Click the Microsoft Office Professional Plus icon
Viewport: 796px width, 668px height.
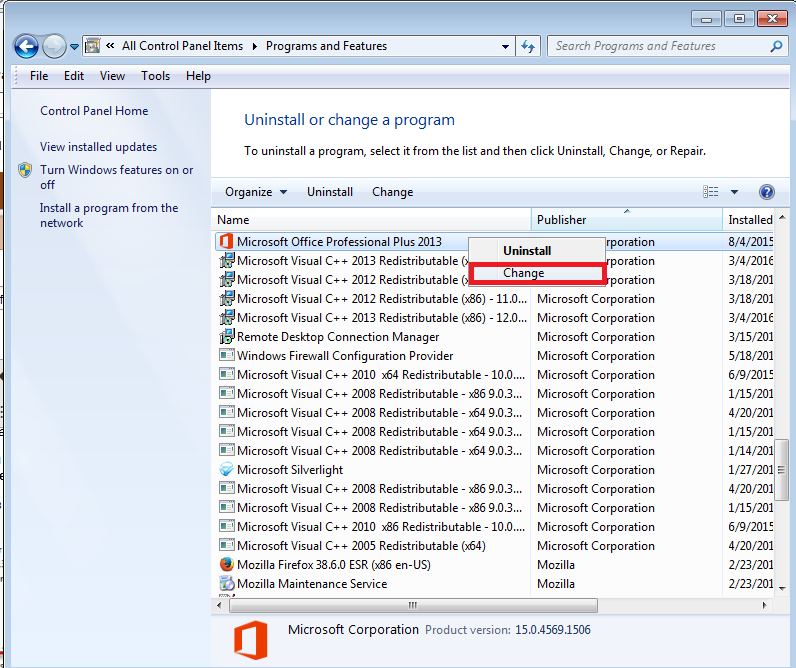[x=226, y=242]
